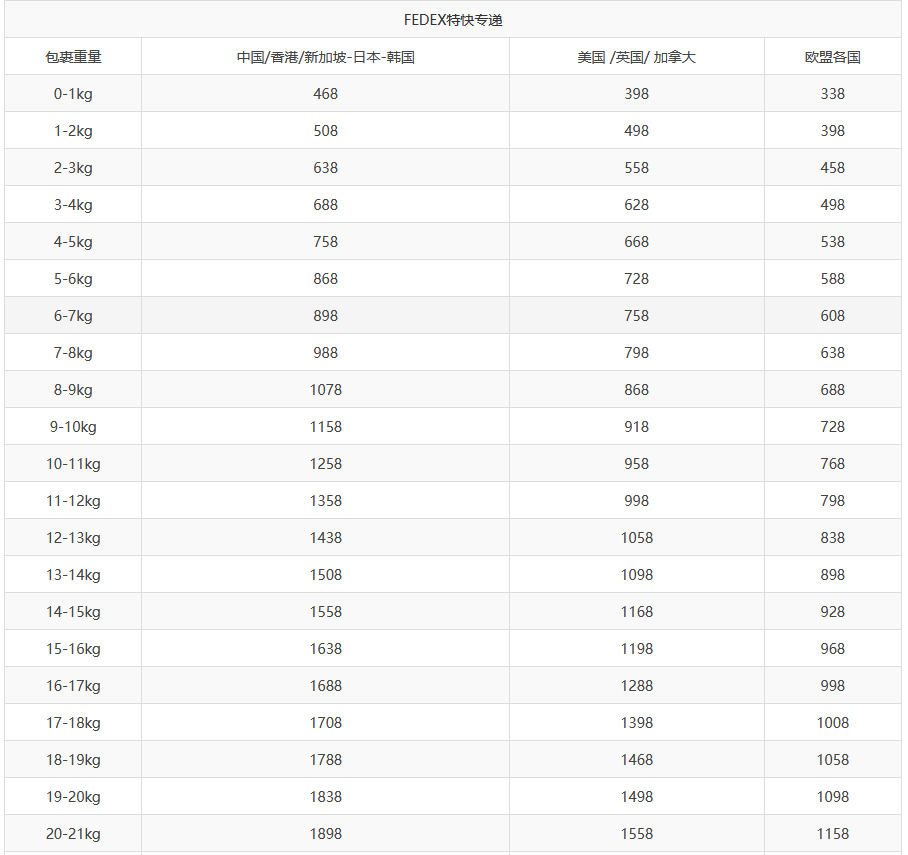The width and height of the screenshot is (908, 855).
Task: Select the 包裹重量 column header
Action: (x=73, y=57)
